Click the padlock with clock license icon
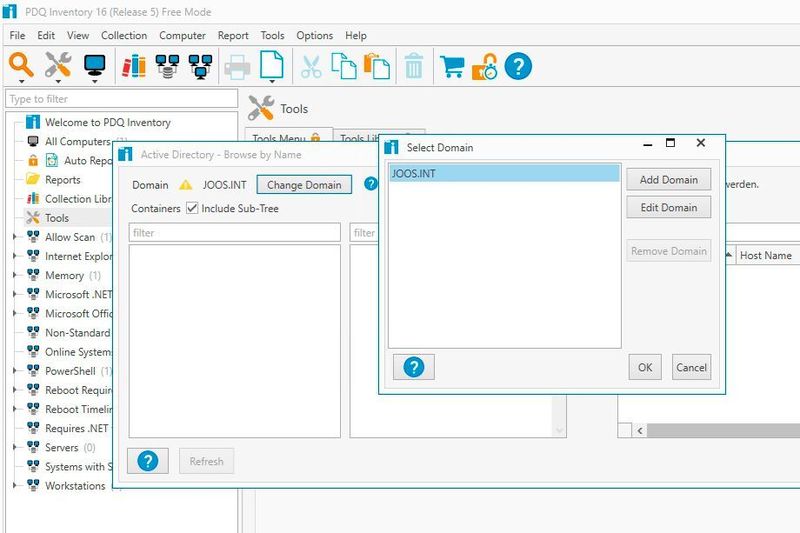This screenshot has height=533, width=800. point(484,66)
